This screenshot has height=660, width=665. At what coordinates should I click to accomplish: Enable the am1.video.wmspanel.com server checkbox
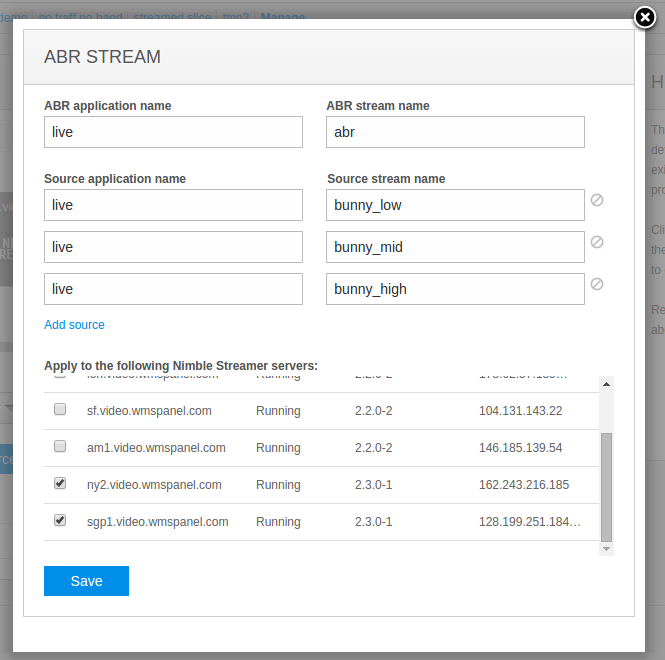tap(60, 447)
